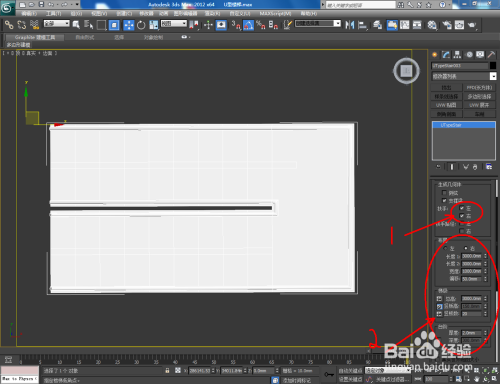Open the modifier list dropdown arrow
The image size is (500, 384).
pyautogui.click(x=493, y=76)
